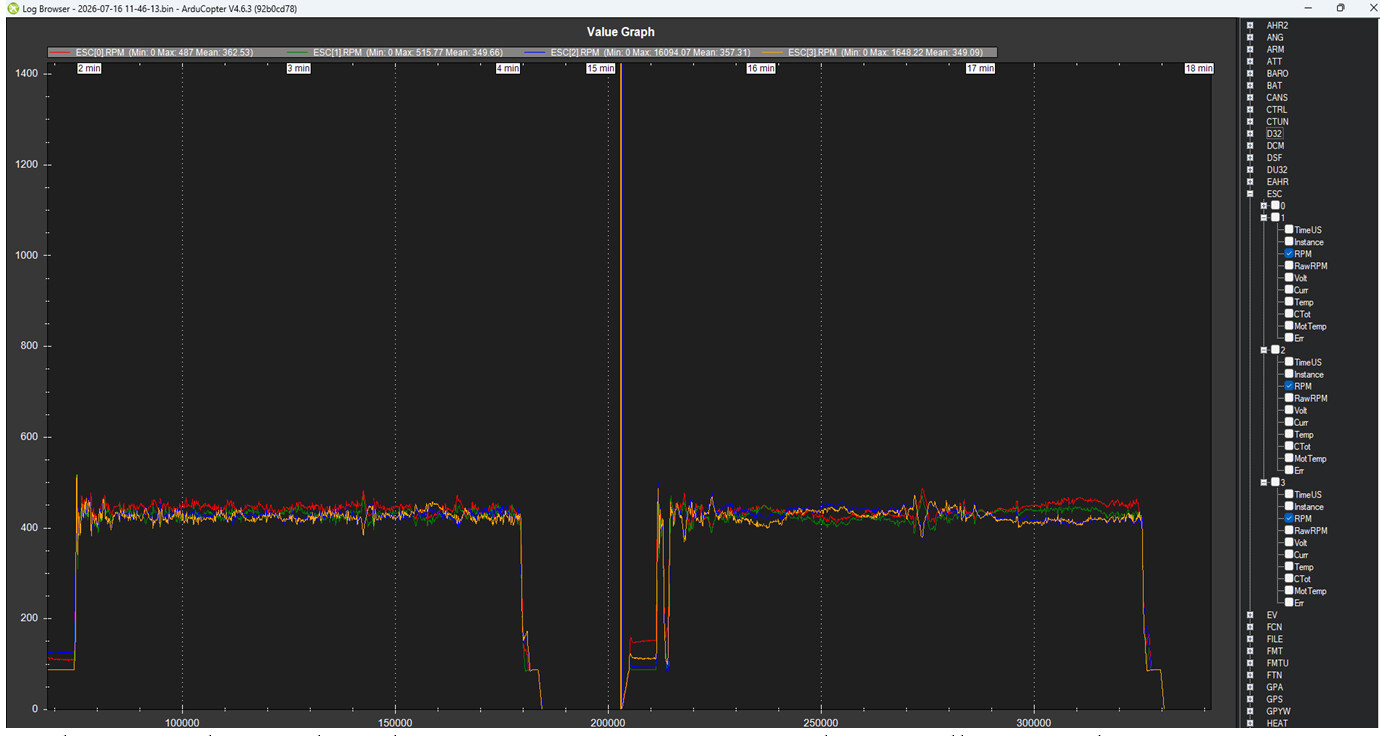Maximize or restore the Log Browser window

point(1340,8)
